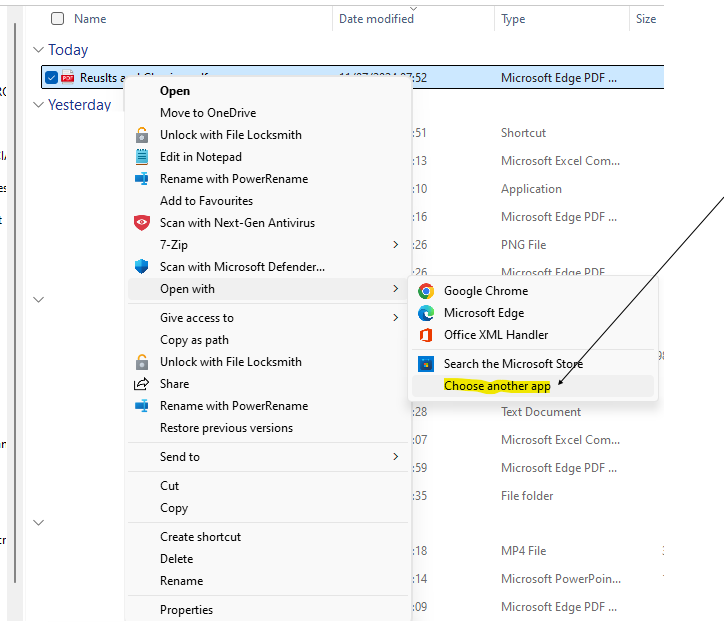The height and width of the screenshot is (623, 724).
Task: Click the Shortcut type cell
Action: click(x=524, y=133)
